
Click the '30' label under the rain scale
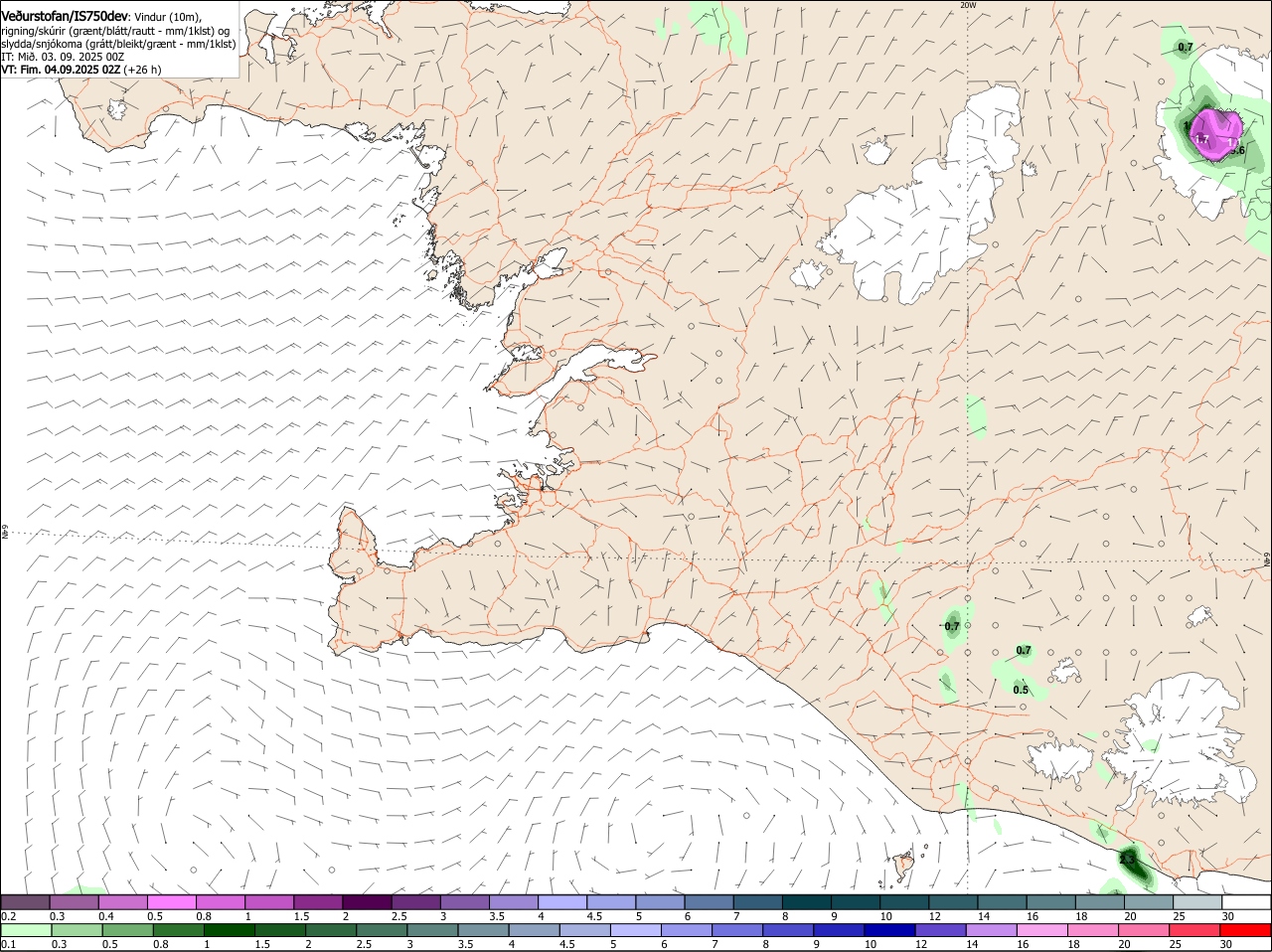[1226, 944]
